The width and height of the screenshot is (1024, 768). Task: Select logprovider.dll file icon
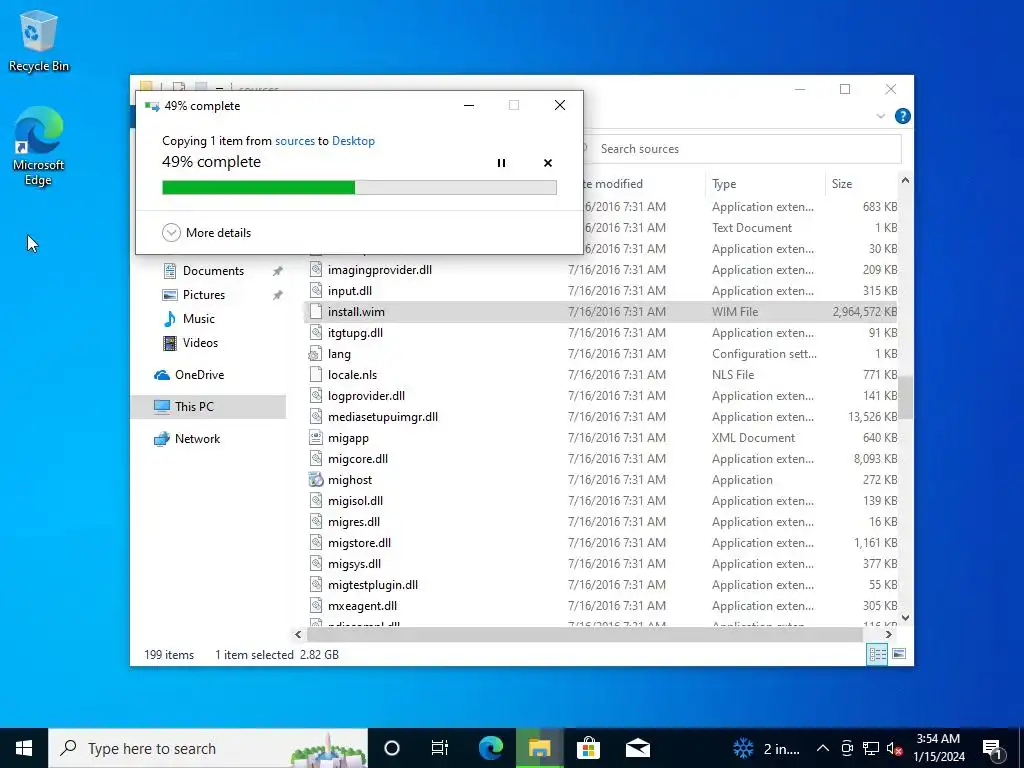click(316, 396)
